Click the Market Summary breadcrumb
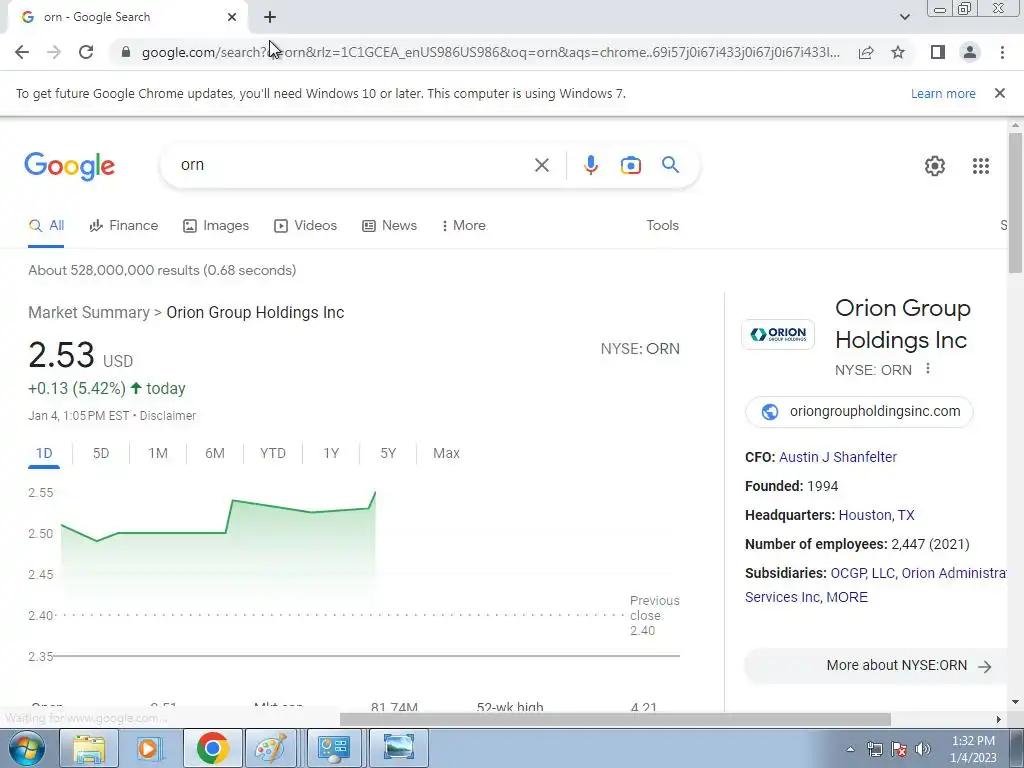This screenshot has height=768, width=1024. [89, 313]
